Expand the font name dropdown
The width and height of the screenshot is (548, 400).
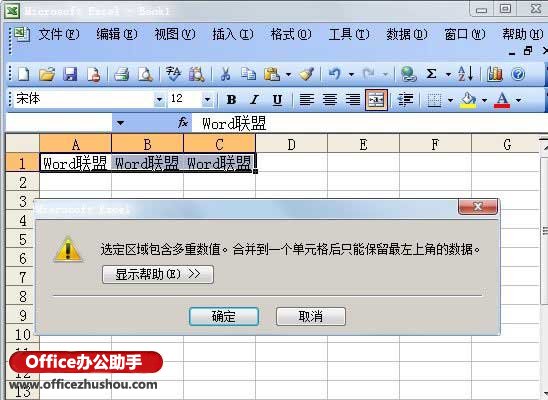pos(159,100)
